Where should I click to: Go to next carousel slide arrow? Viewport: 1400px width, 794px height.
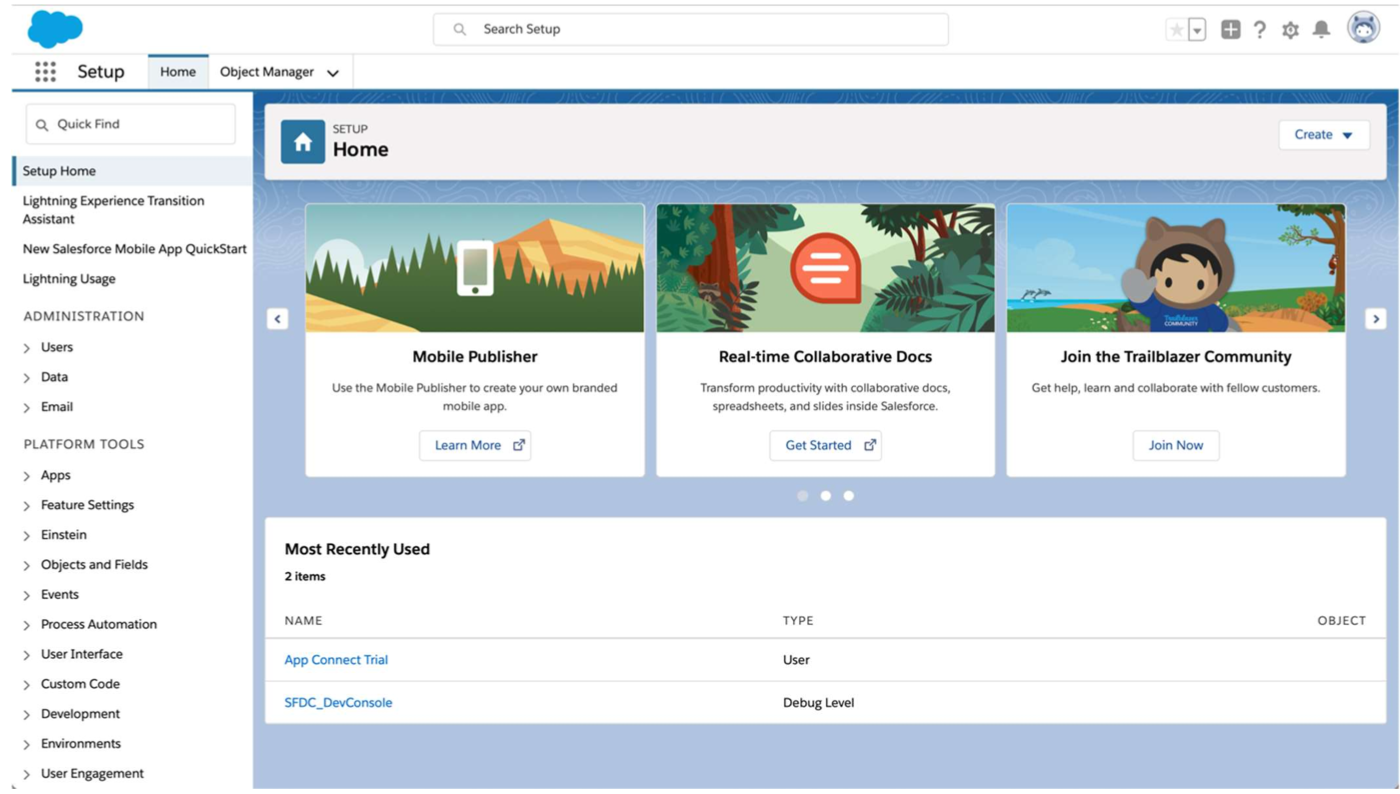pos(1376,319)
